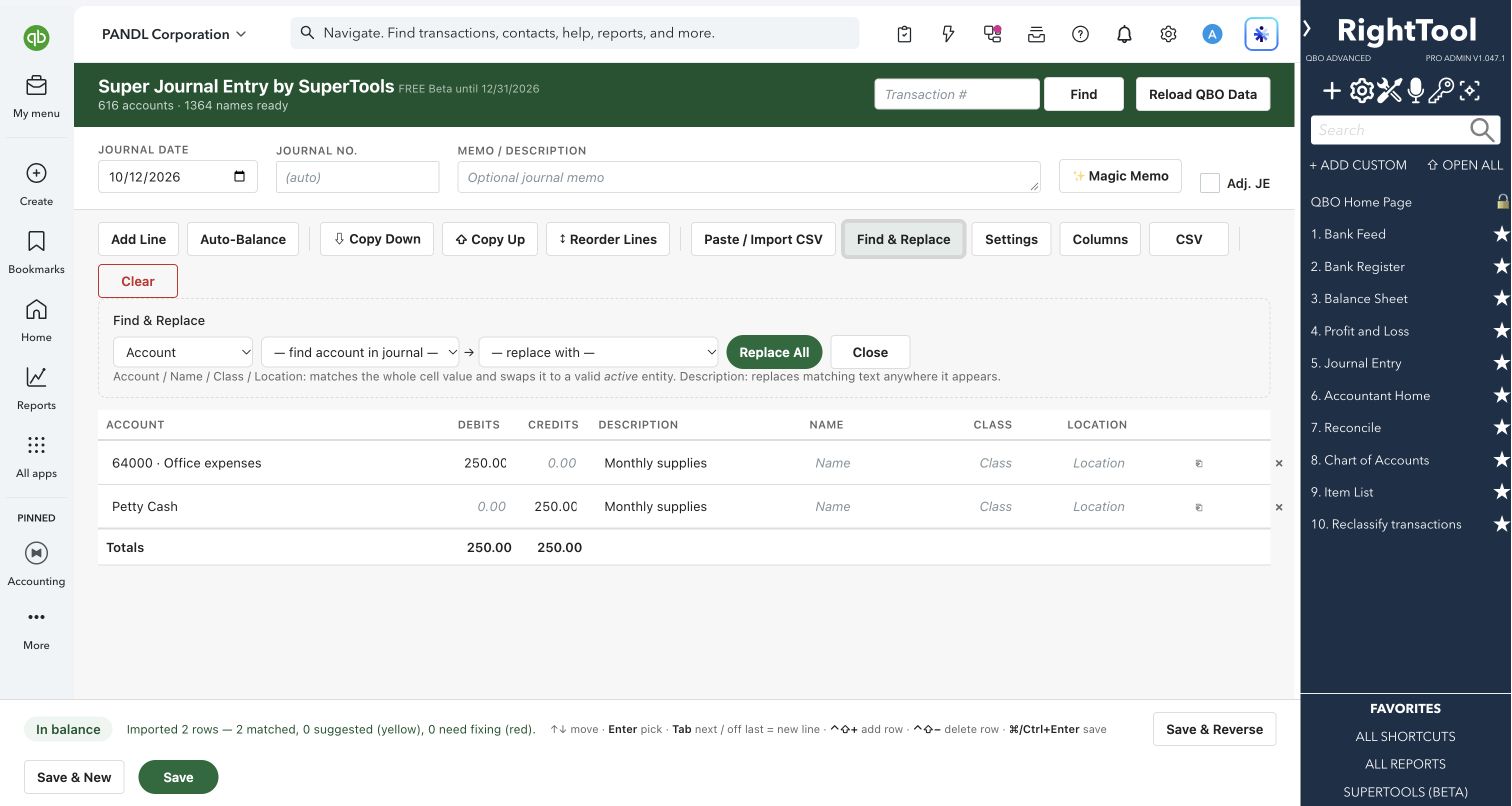
Task: Toggle favorite star for Reconcile
Action: tap(1501, 428)
